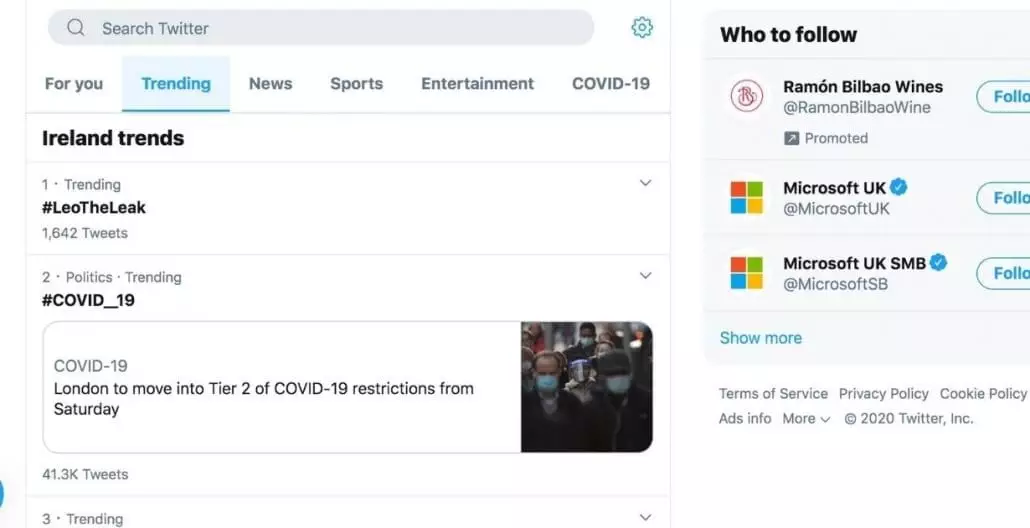Click the 1,642 Tweets count
Screen dimensions: 1030x528
pyautogui.click(x=85, y=233)
